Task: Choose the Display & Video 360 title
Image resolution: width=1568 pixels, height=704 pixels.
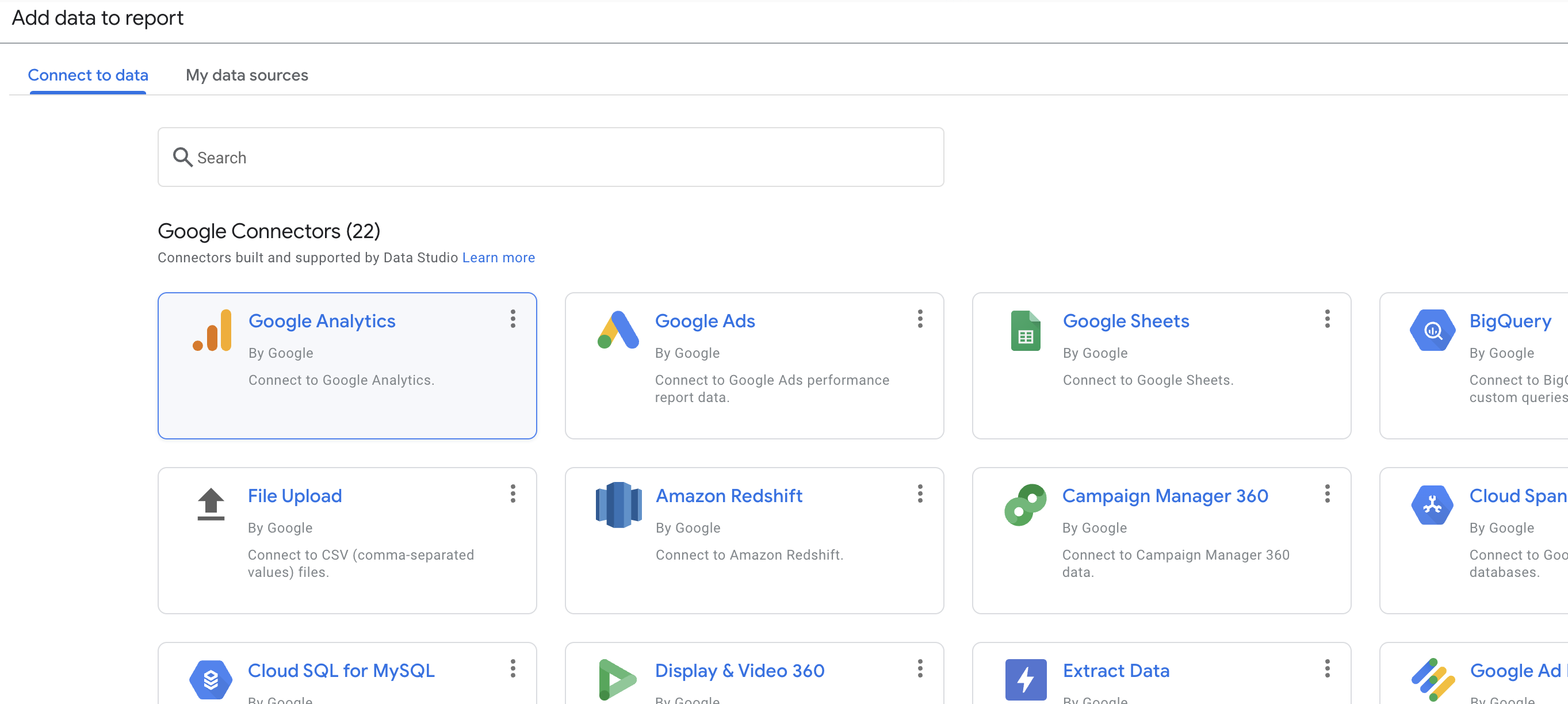Action: coord(740,670)
